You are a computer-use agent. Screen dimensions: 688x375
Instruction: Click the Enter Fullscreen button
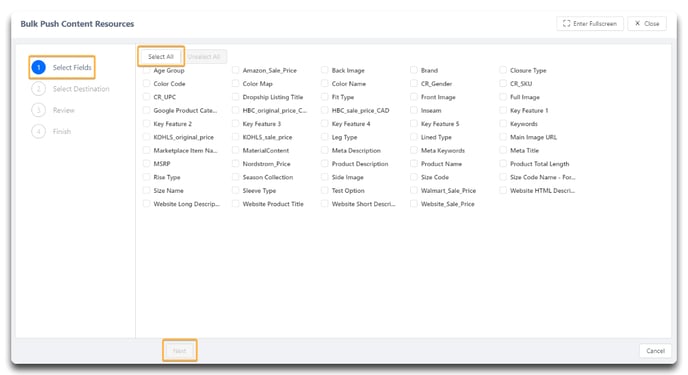(590, 24)
